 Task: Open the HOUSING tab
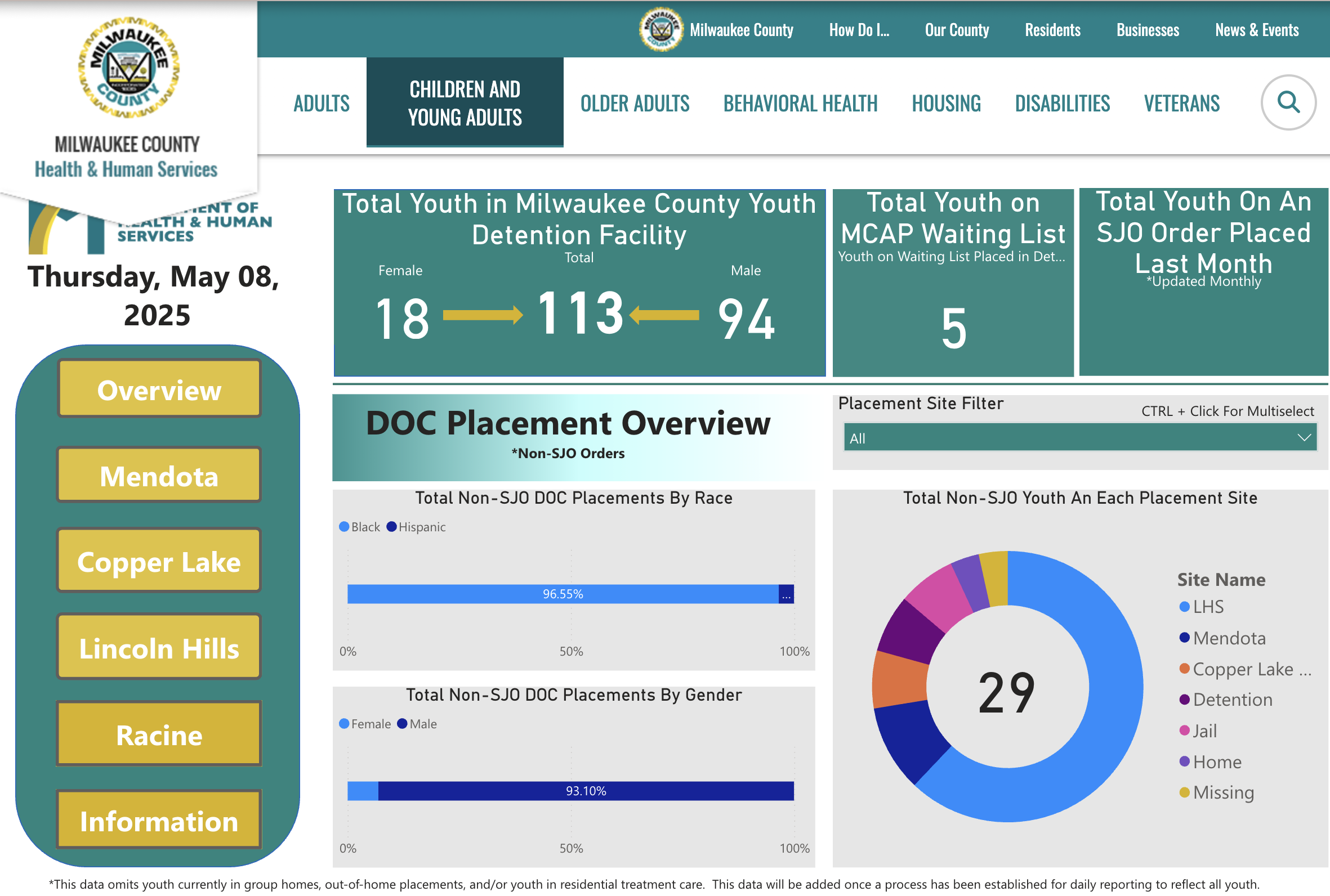(x=947, y=104)
